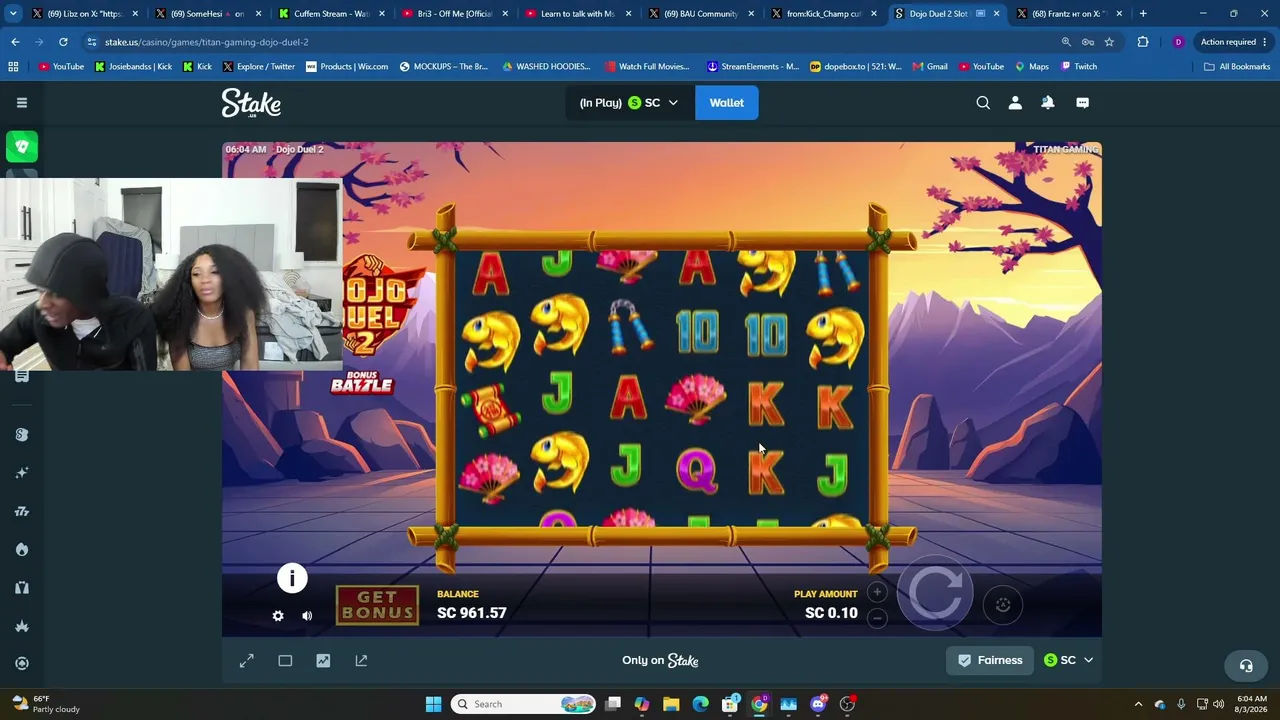Reload the Stake page
Image resolution: width=1280 pixels, height=720 pixels.
pos(63,42)
